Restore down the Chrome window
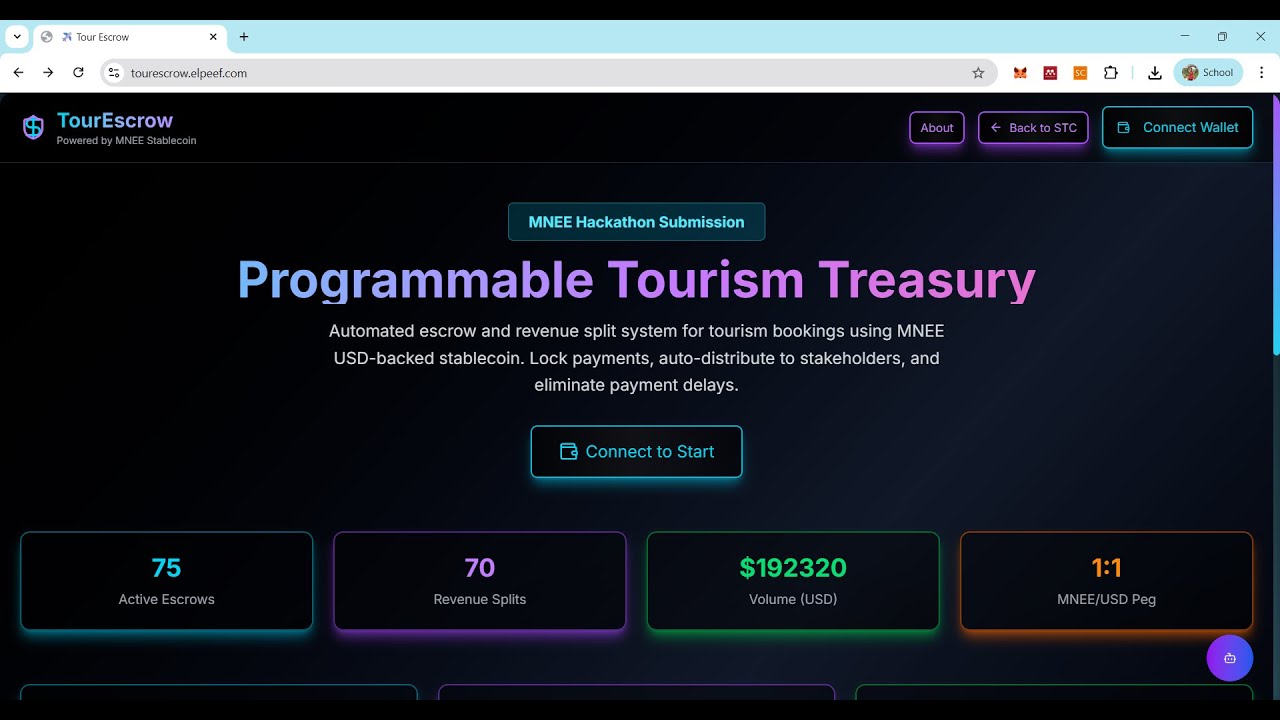 [1222, 37]
